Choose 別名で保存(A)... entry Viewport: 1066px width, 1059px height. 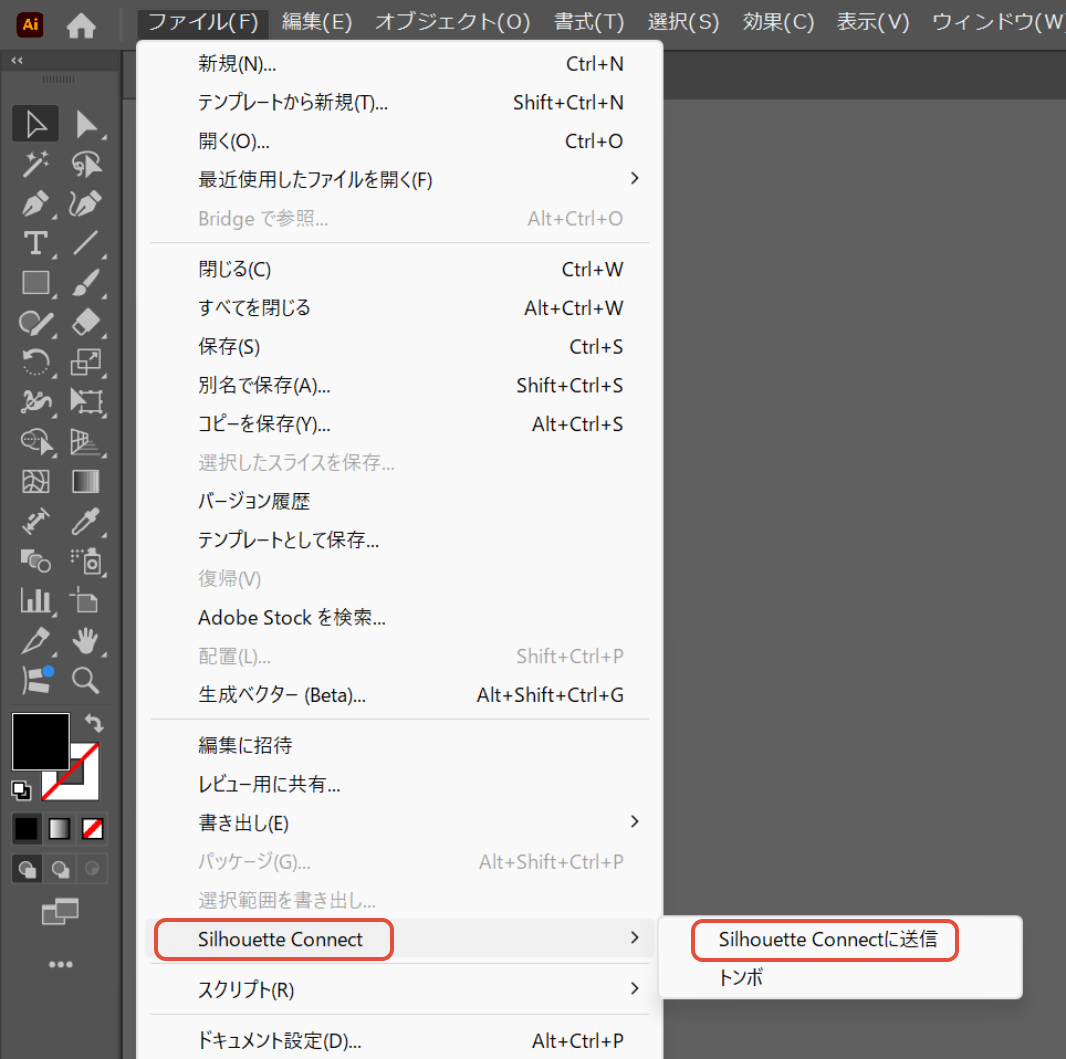pyautogui.click(x=400, y=385)
